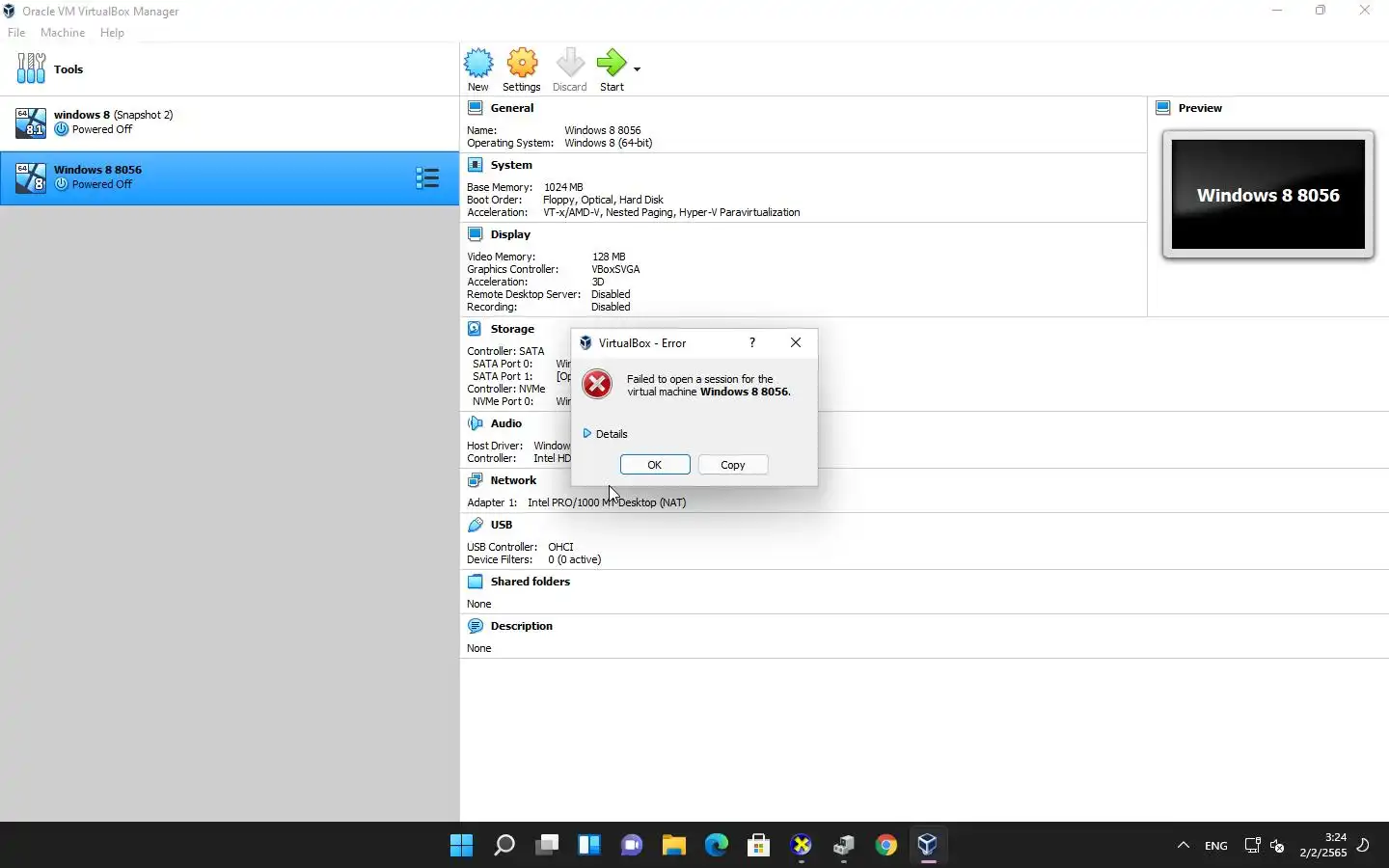Screen dimensions: 1389x868
Task: Click the Audio section speaker icon
Action: pyautogui.click(x=476, y=423)
